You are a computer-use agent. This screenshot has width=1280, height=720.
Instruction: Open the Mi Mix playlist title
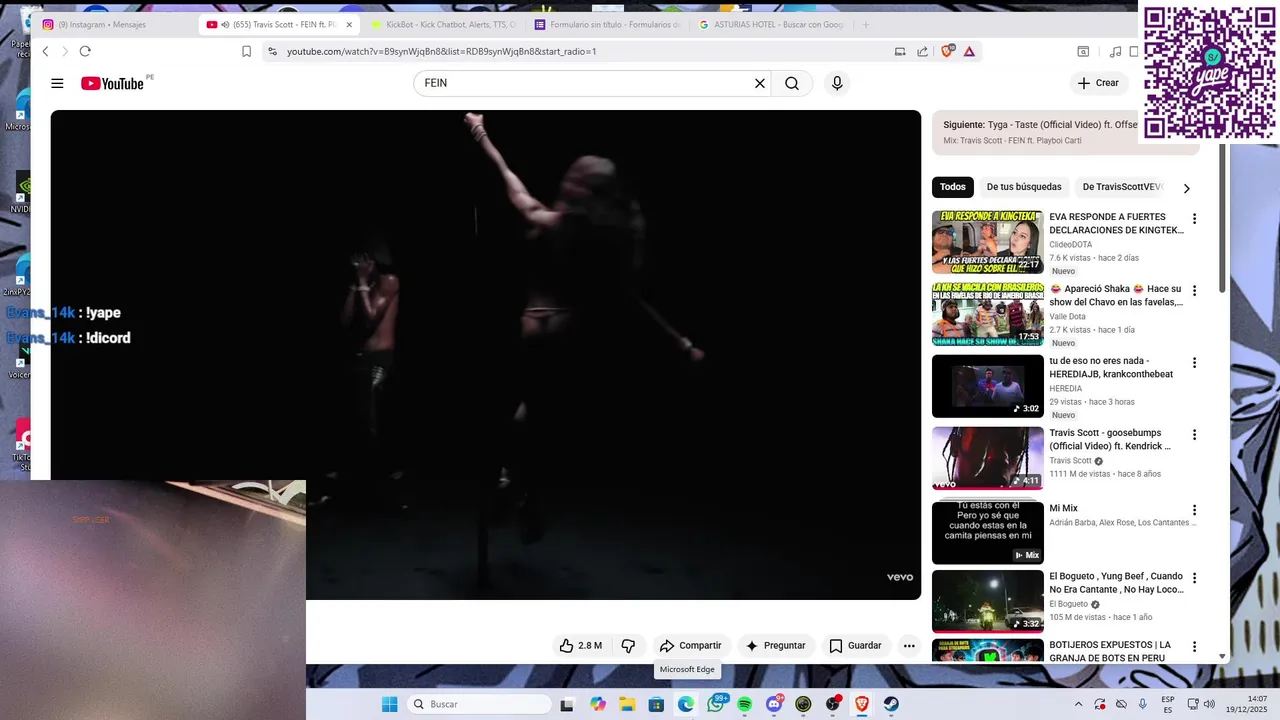[x=1063, y=508]
